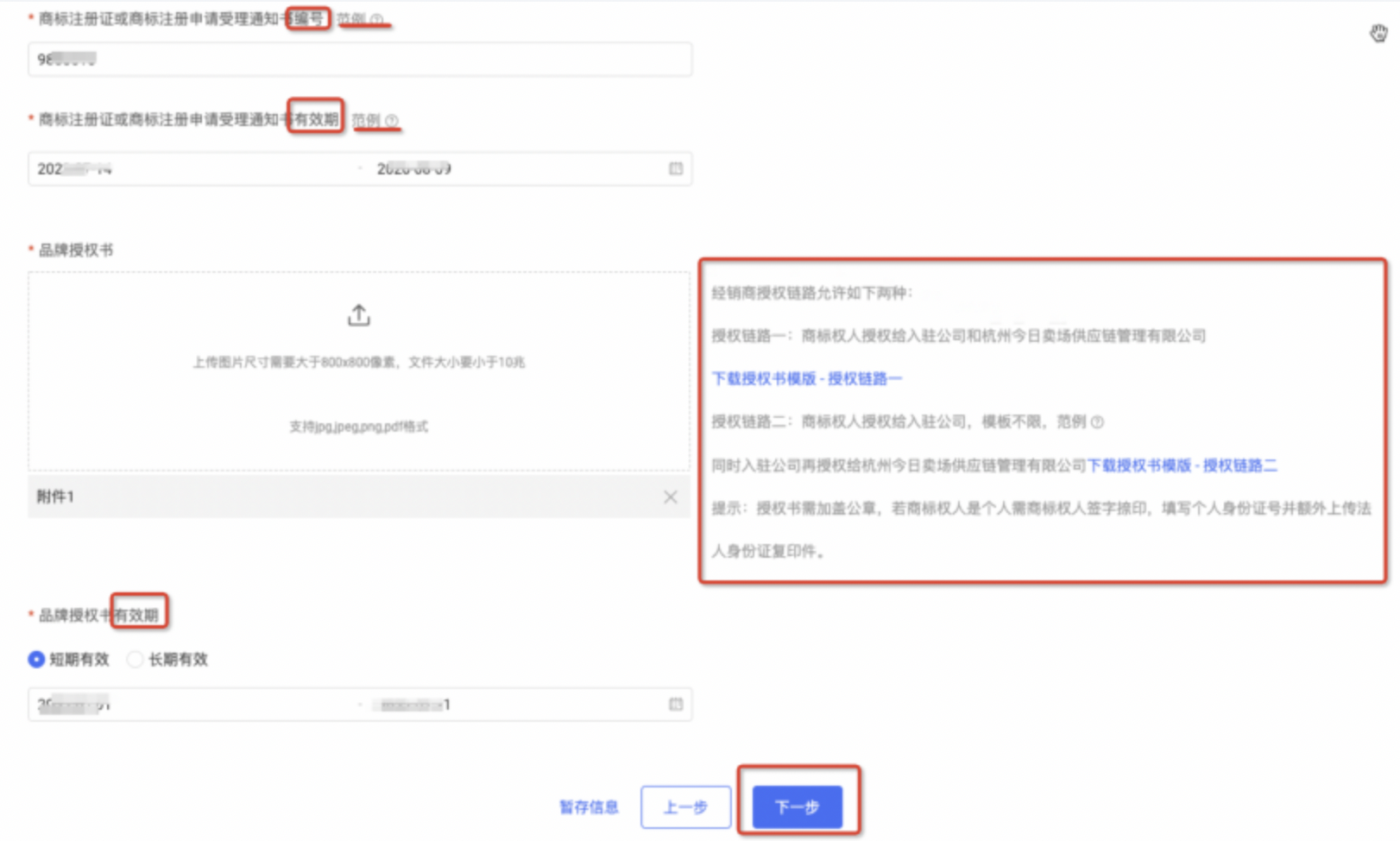This screenshot has height=841, width=1400.
Task: Click the 附件1 attachment row
Action: [x=359, y=496]
